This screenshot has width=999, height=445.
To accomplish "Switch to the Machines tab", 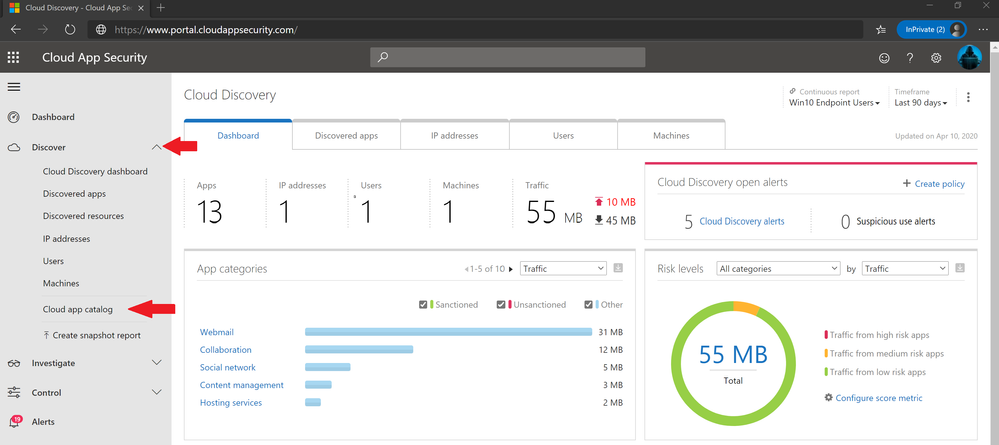I will click(x=671, y=135).
